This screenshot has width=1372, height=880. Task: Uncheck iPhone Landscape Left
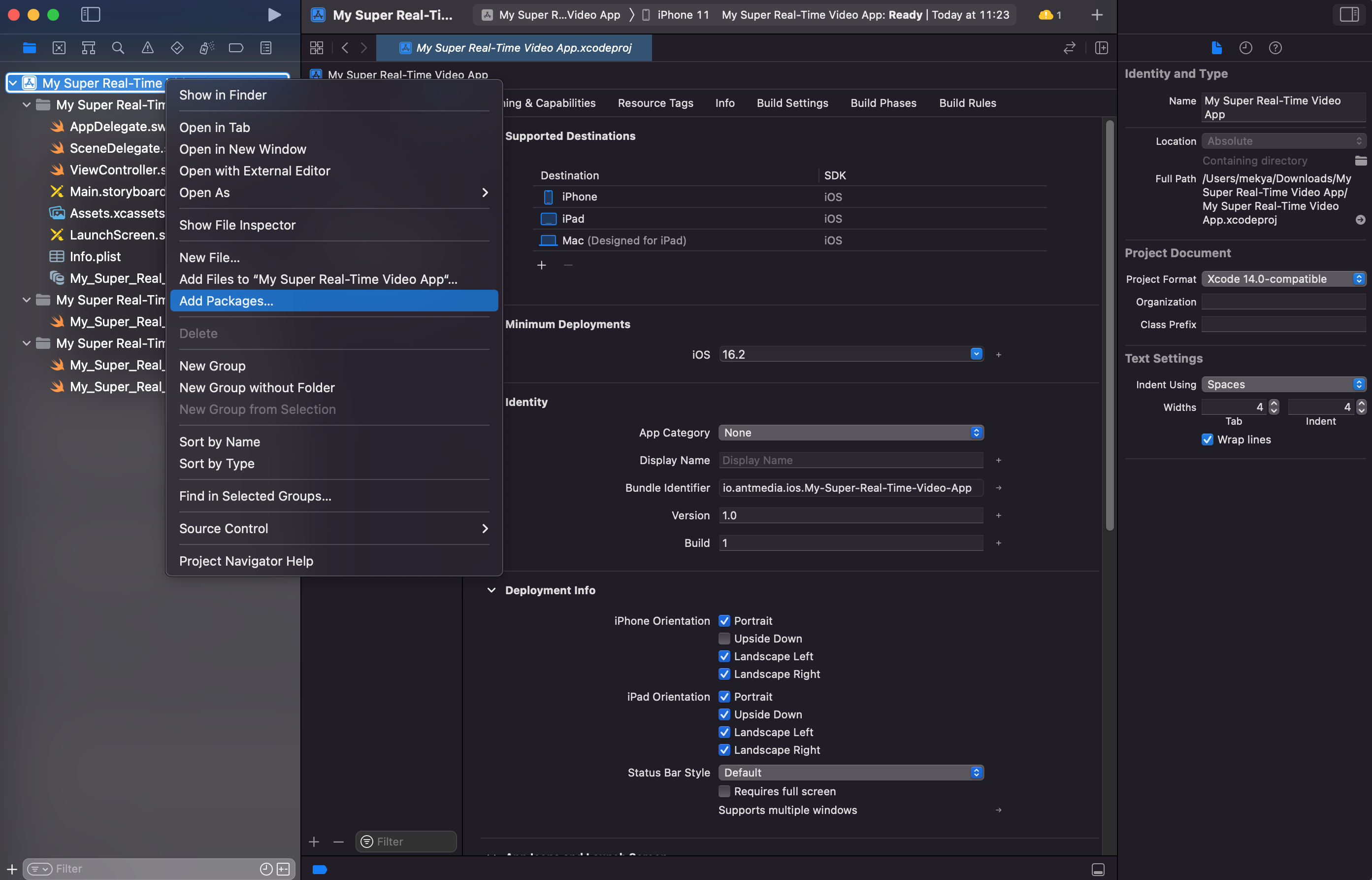[x=724, y=656]
